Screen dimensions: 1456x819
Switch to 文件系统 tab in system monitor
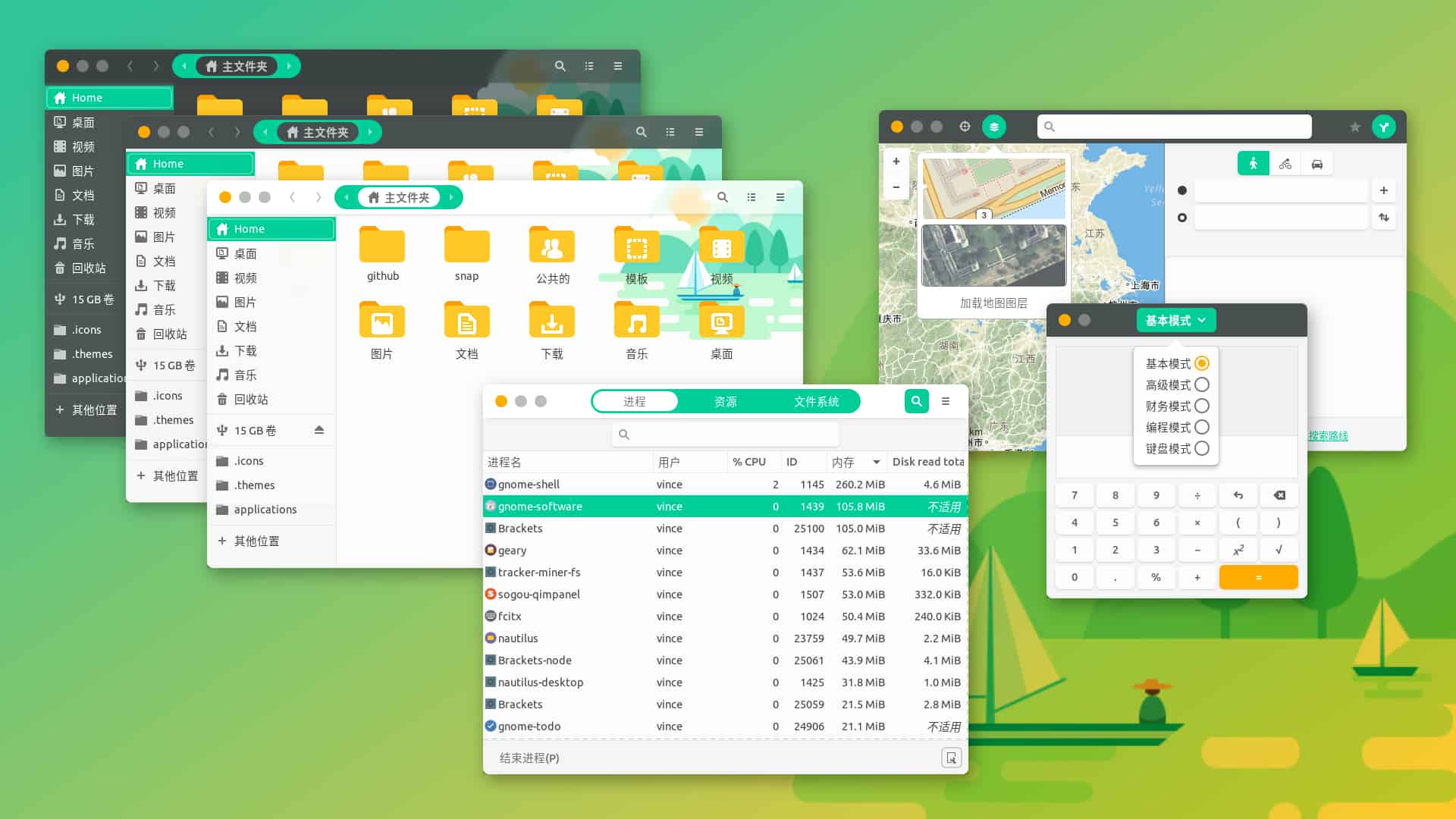tap(816, 401)
